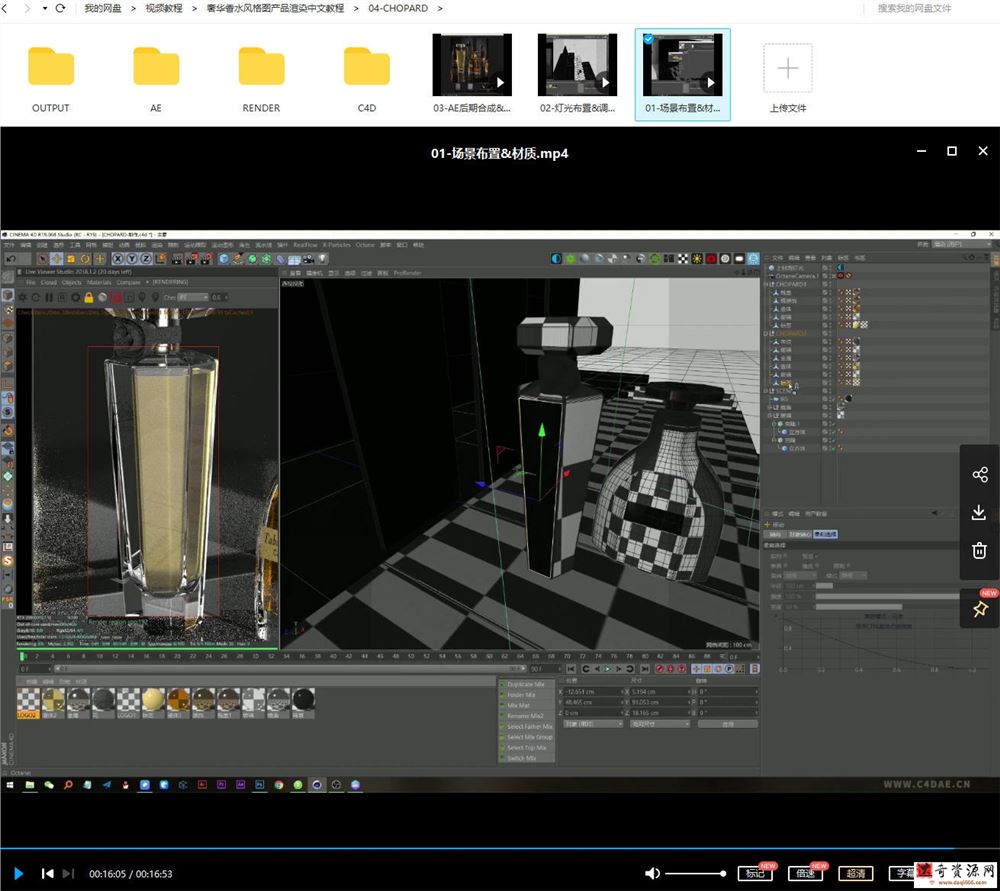Click the C4D cube primitive icon
Screen dimensions: 1000x891
[x=224, y=258]
